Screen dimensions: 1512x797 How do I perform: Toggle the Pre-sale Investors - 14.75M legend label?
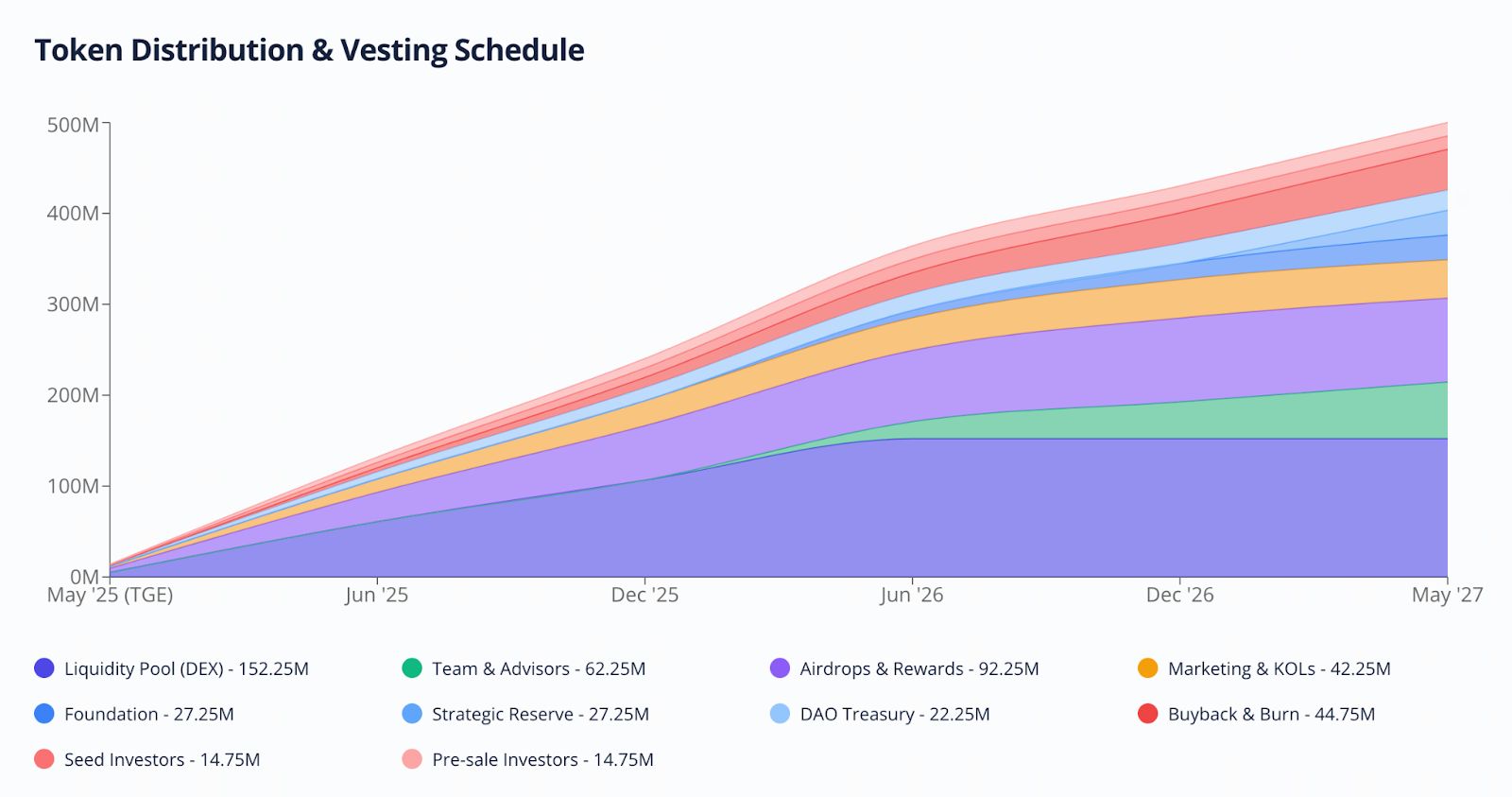click(x=542, y=759)
